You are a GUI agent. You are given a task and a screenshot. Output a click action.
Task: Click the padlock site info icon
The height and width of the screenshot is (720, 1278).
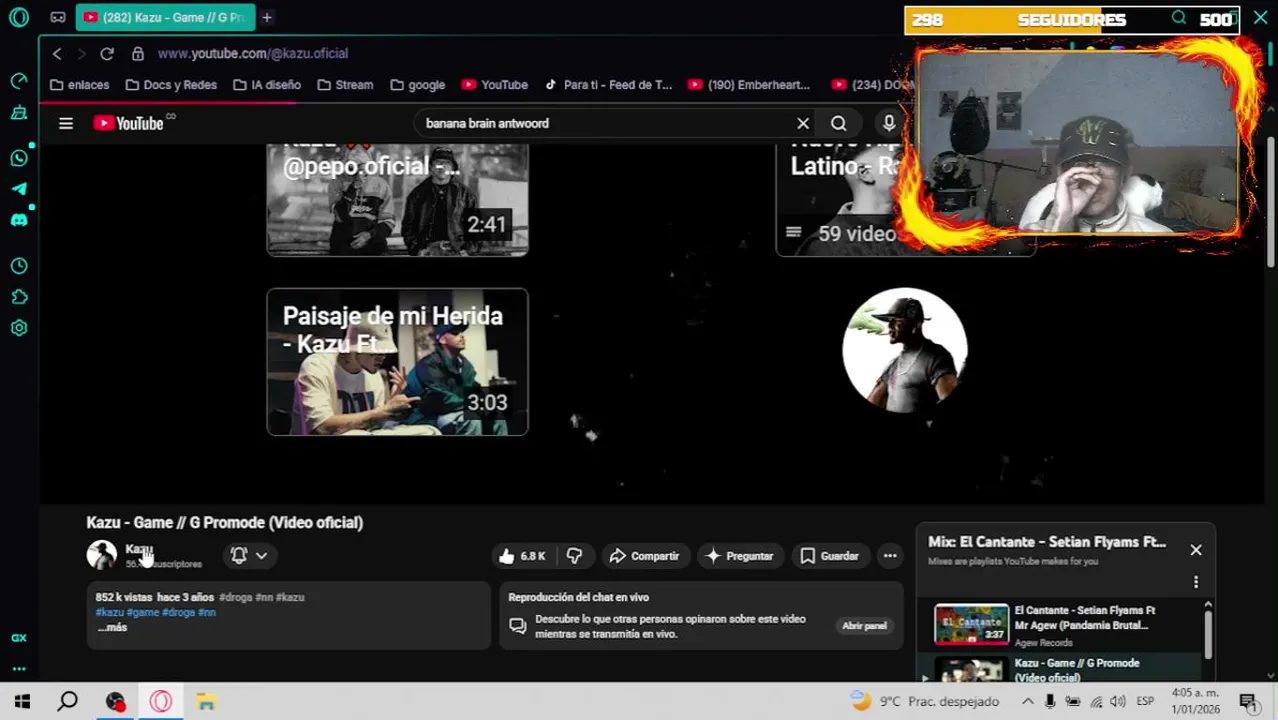click(x=138, y=53)
